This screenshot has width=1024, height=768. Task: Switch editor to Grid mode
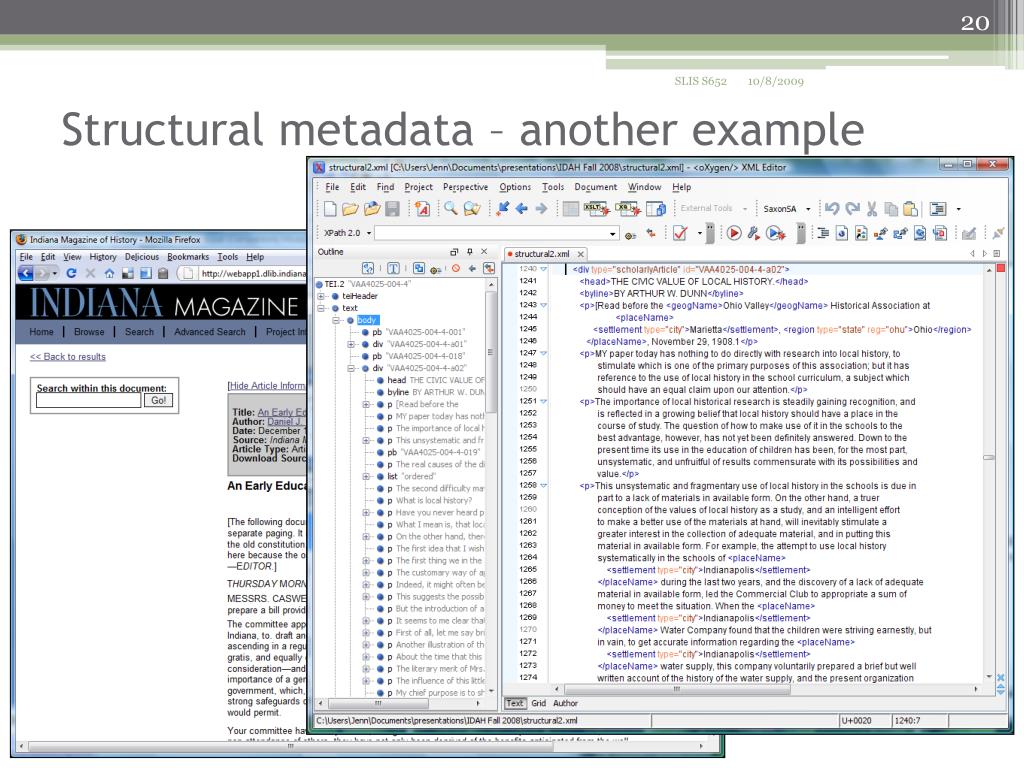(539, 703)
